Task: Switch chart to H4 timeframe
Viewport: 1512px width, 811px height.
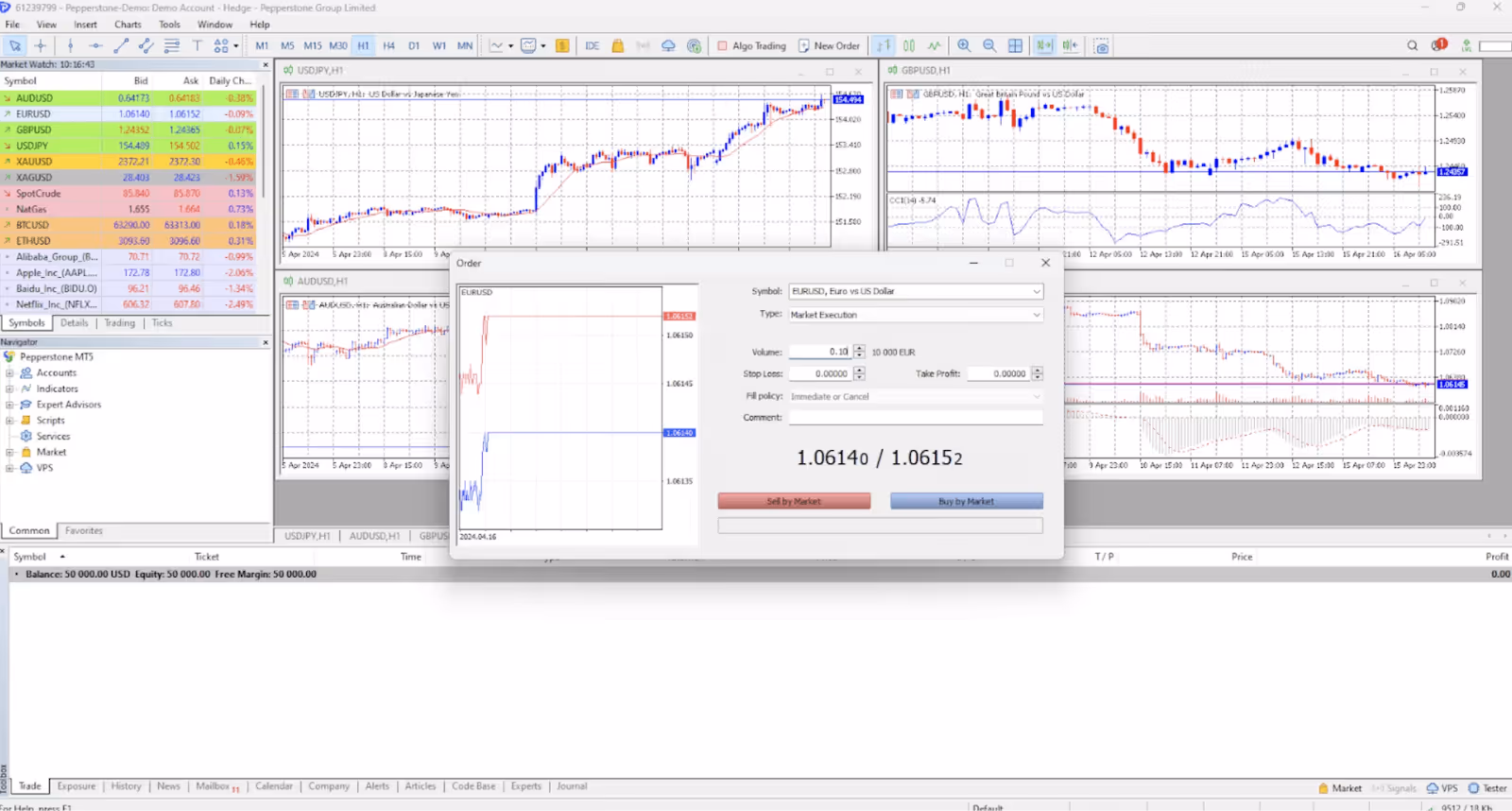Action: (x=388, y=45)
